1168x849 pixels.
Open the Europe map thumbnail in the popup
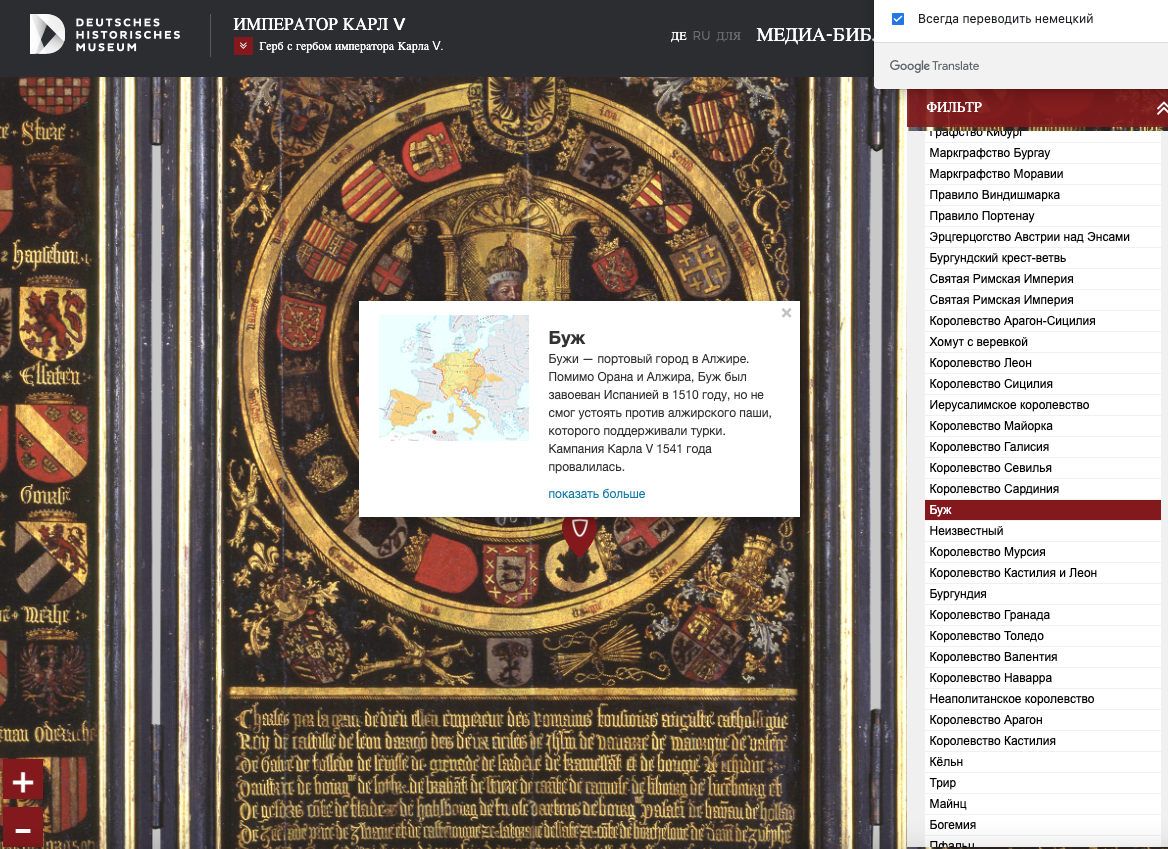tap(454, 378)
